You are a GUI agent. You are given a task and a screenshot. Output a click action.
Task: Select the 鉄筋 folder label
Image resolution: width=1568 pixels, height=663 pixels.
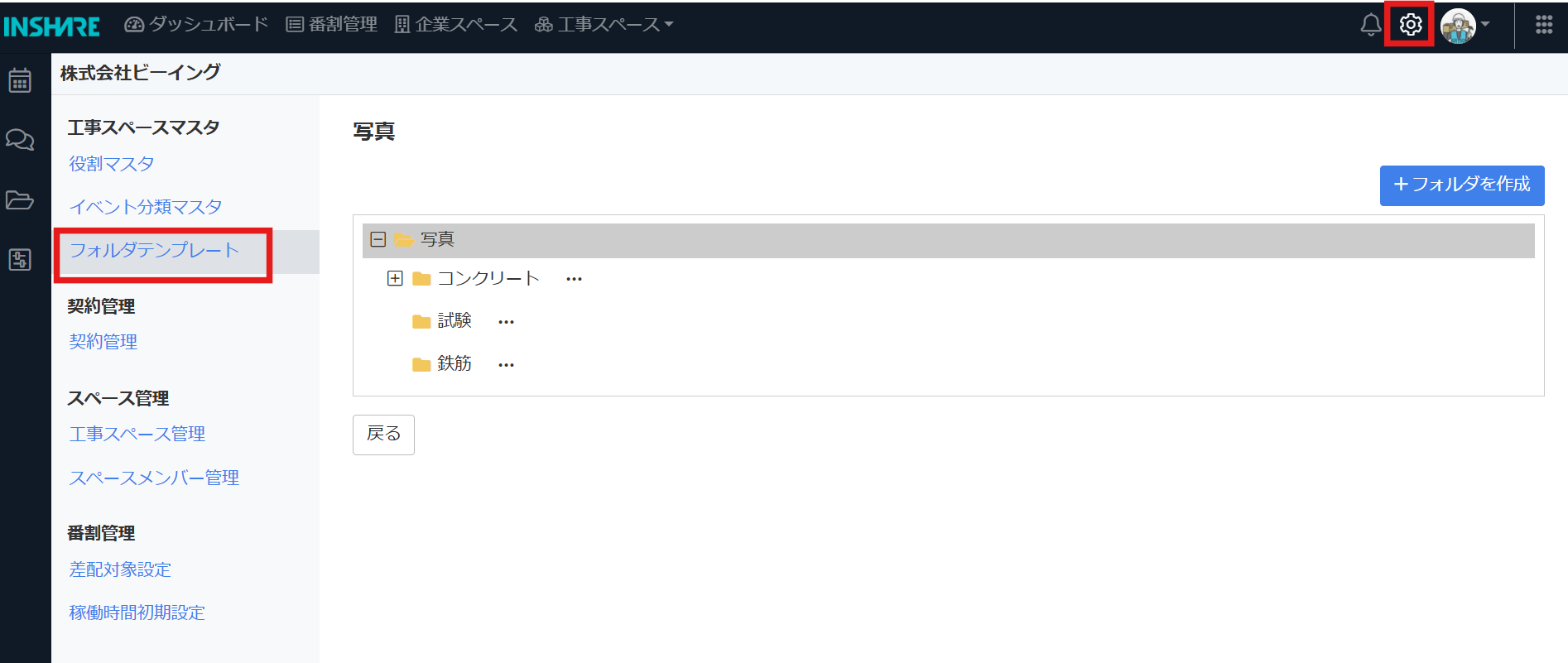455,364
